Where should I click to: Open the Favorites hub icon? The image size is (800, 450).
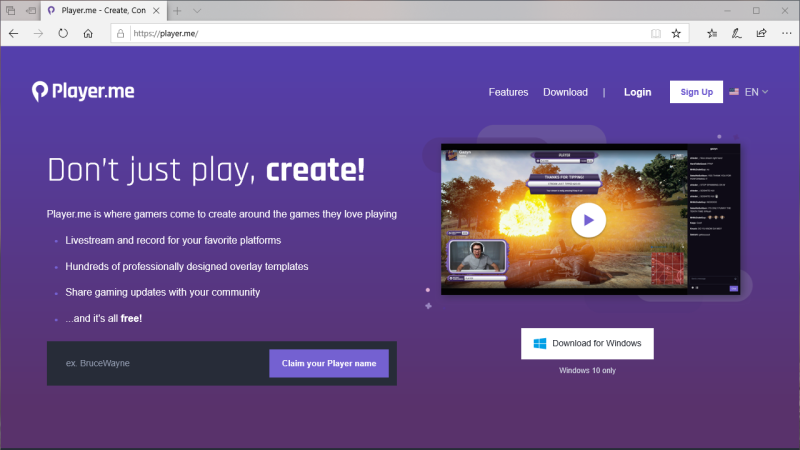click(712, 34)
